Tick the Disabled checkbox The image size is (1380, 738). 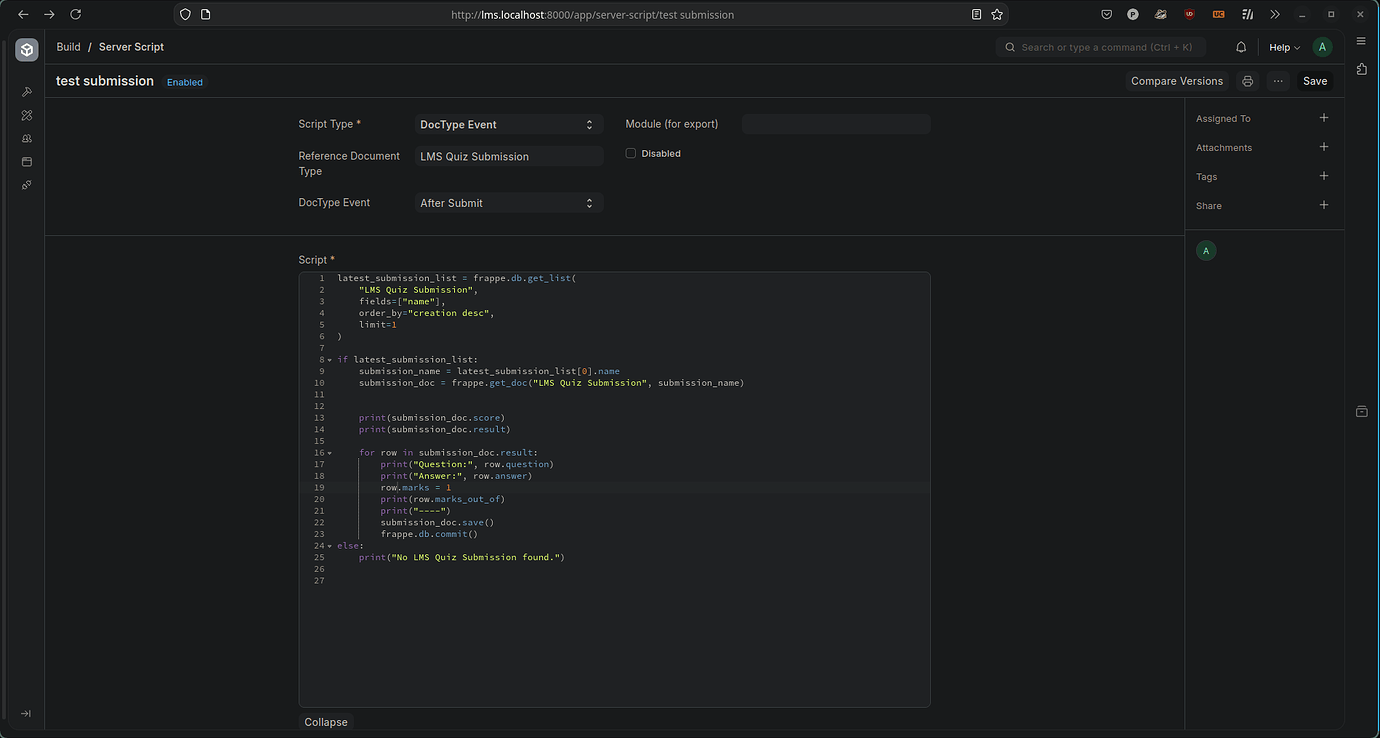[x=631, y=153]
